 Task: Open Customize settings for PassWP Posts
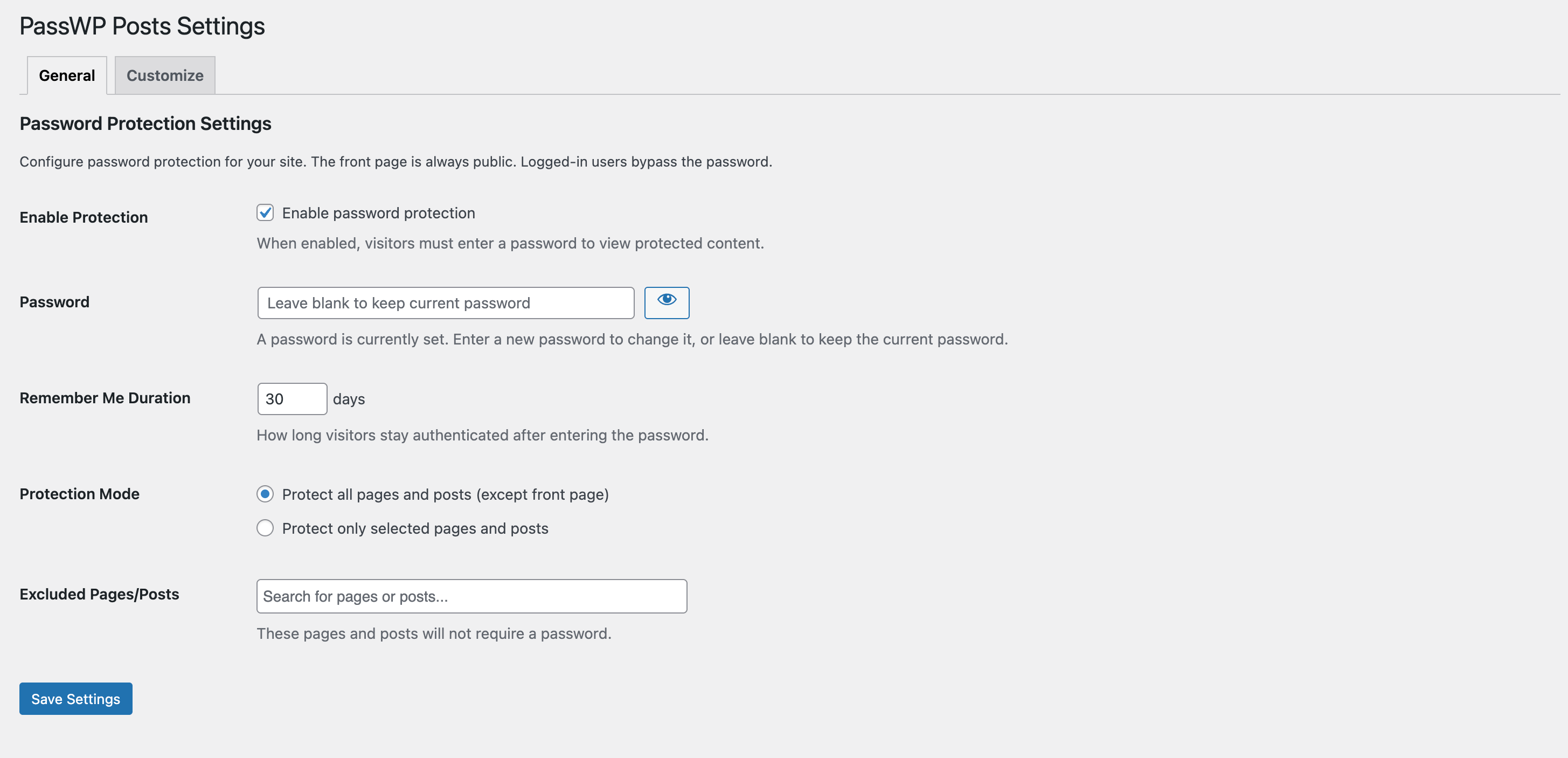coord(164,75)
